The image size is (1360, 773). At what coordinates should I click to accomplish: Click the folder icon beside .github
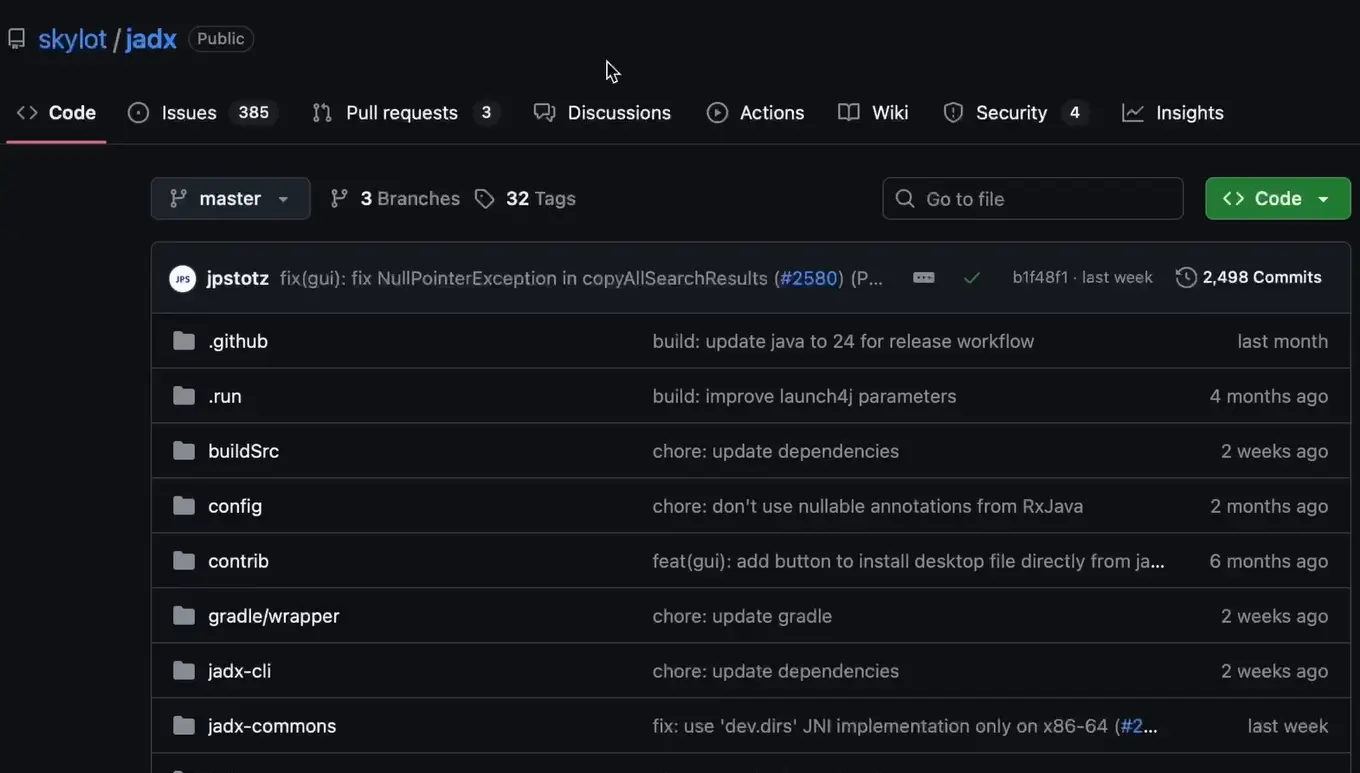(184, 341)
